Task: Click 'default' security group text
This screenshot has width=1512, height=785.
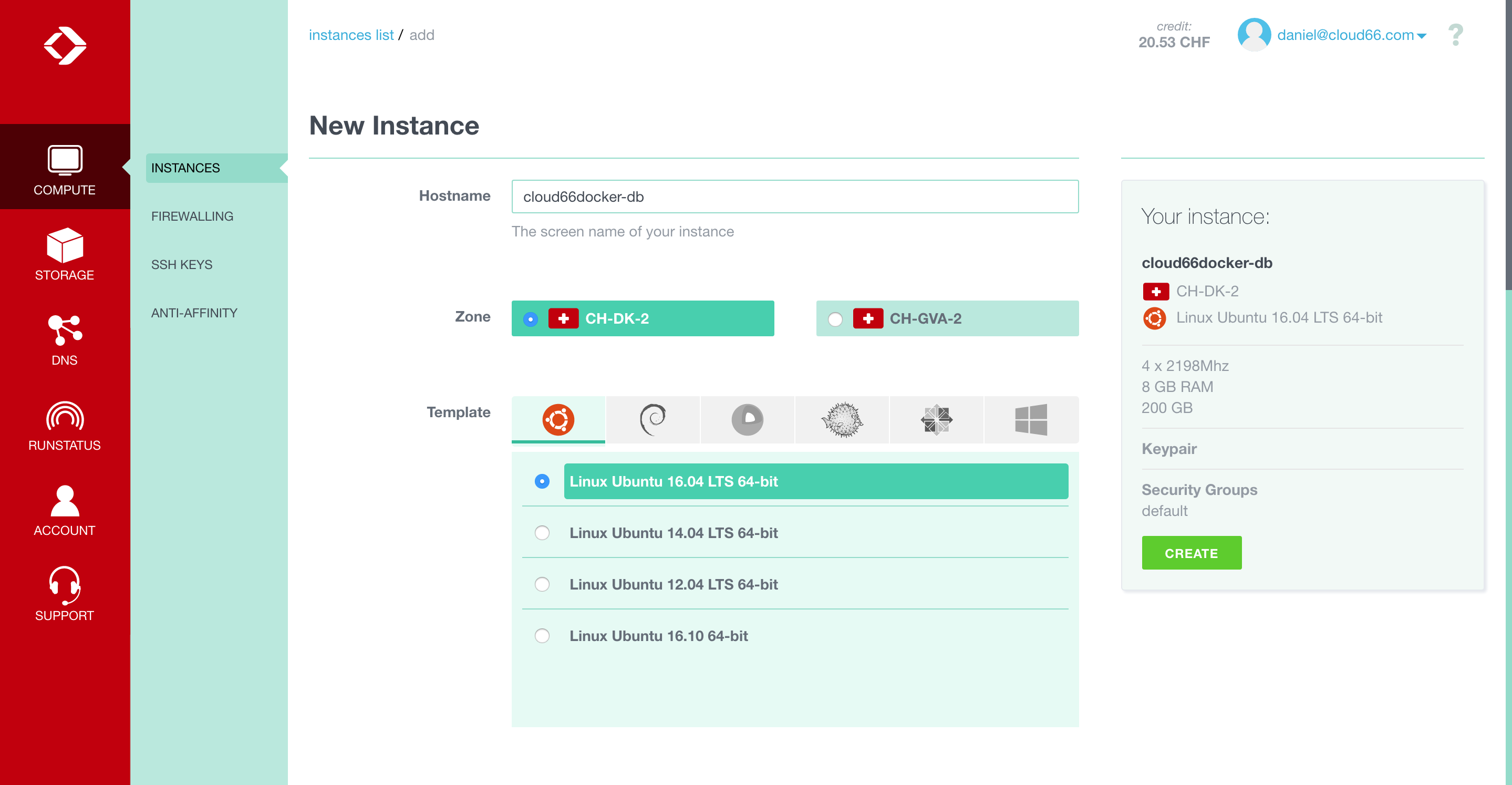Action: click(1164, 511)
